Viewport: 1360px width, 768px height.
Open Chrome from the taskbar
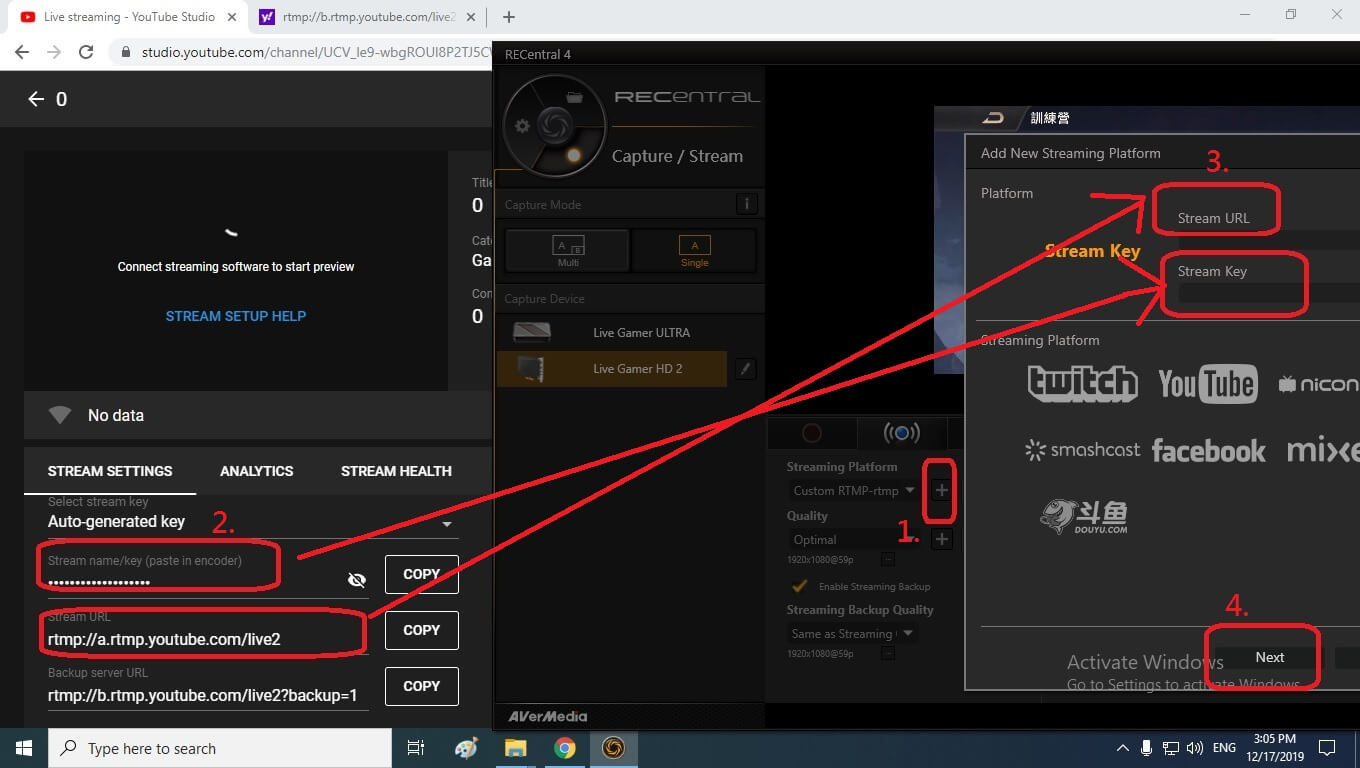[564, 748]
